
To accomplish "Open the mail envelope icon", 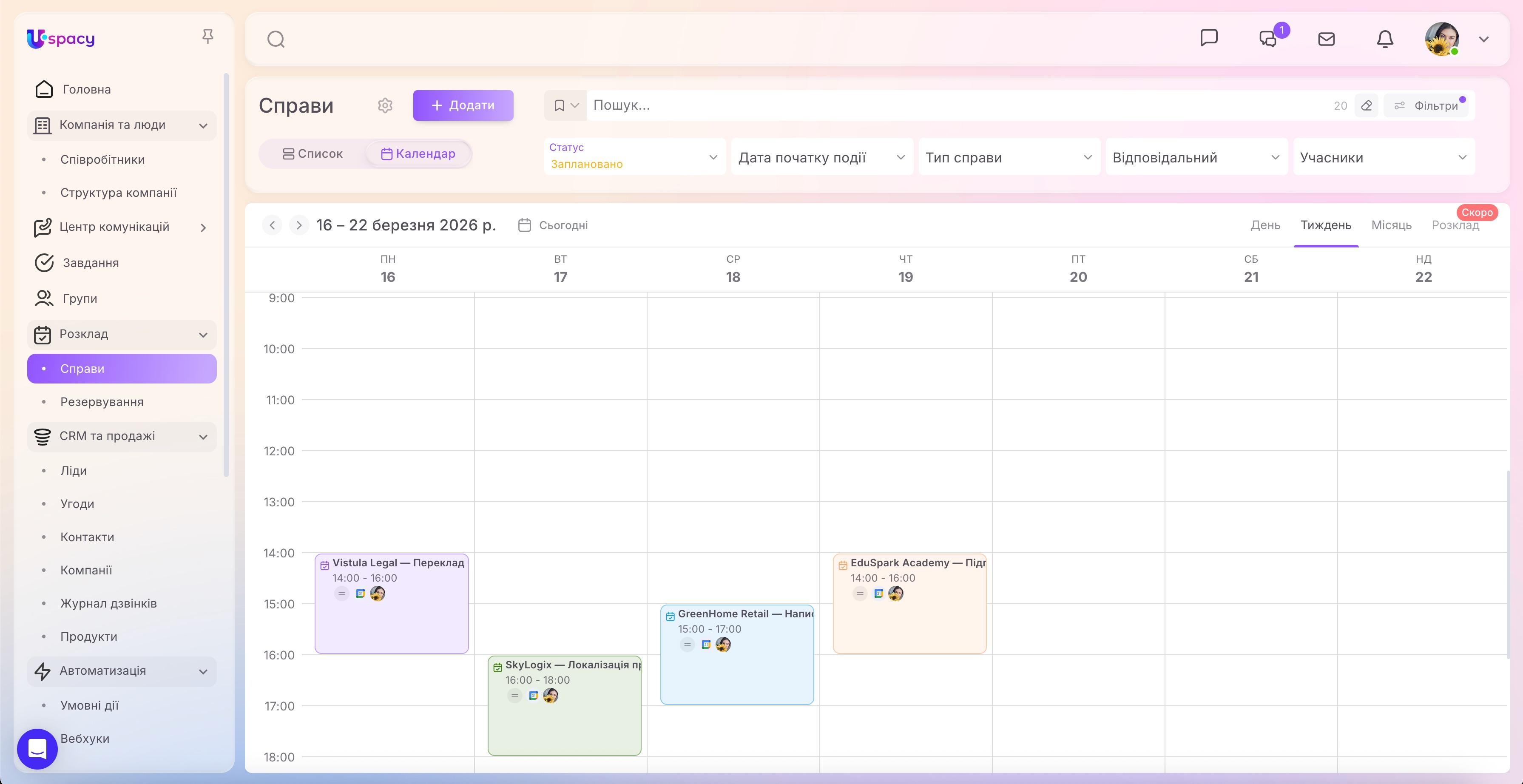I will click(x=1326, y=39).
